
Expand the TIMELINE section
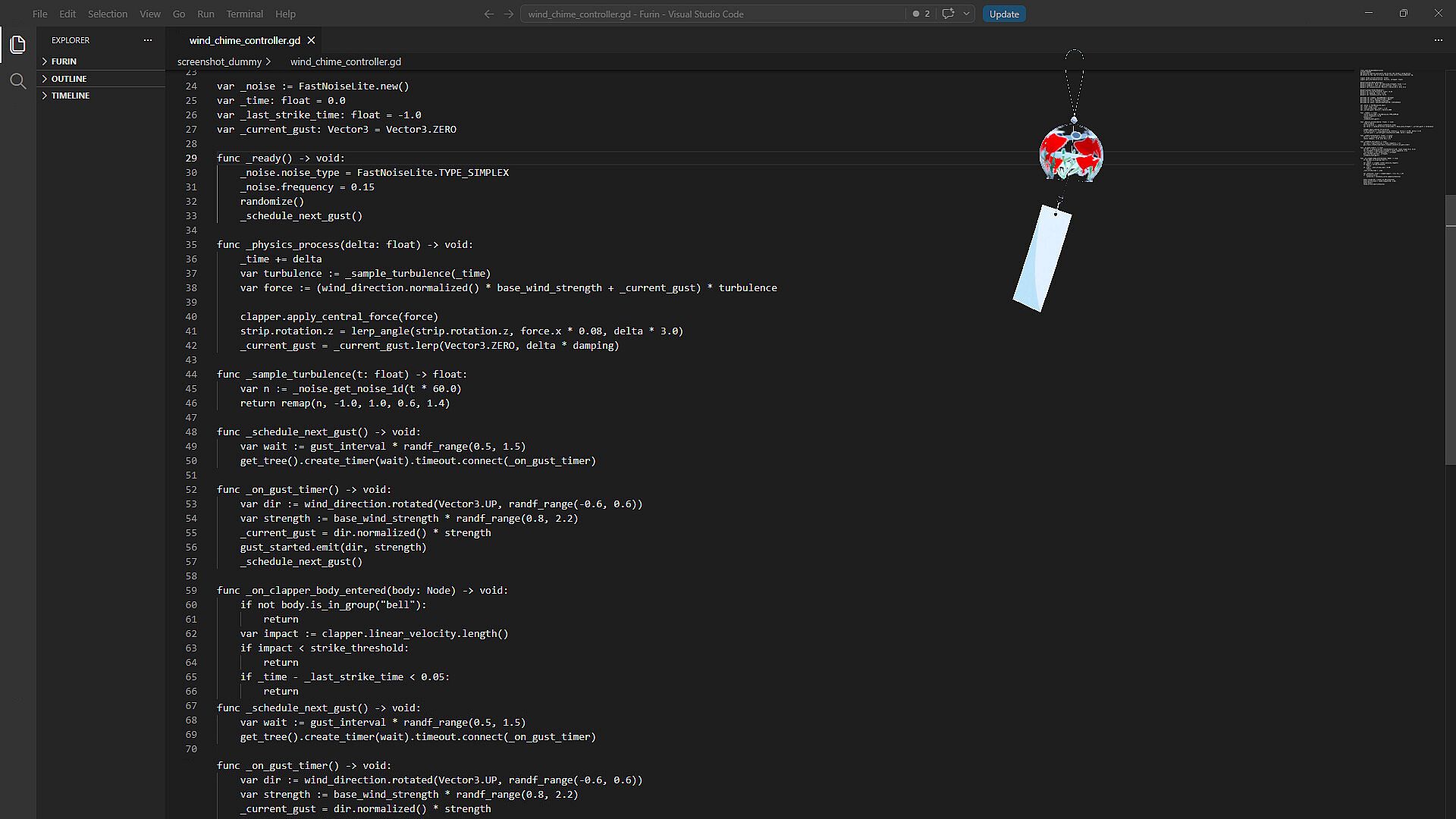point(101,96)
